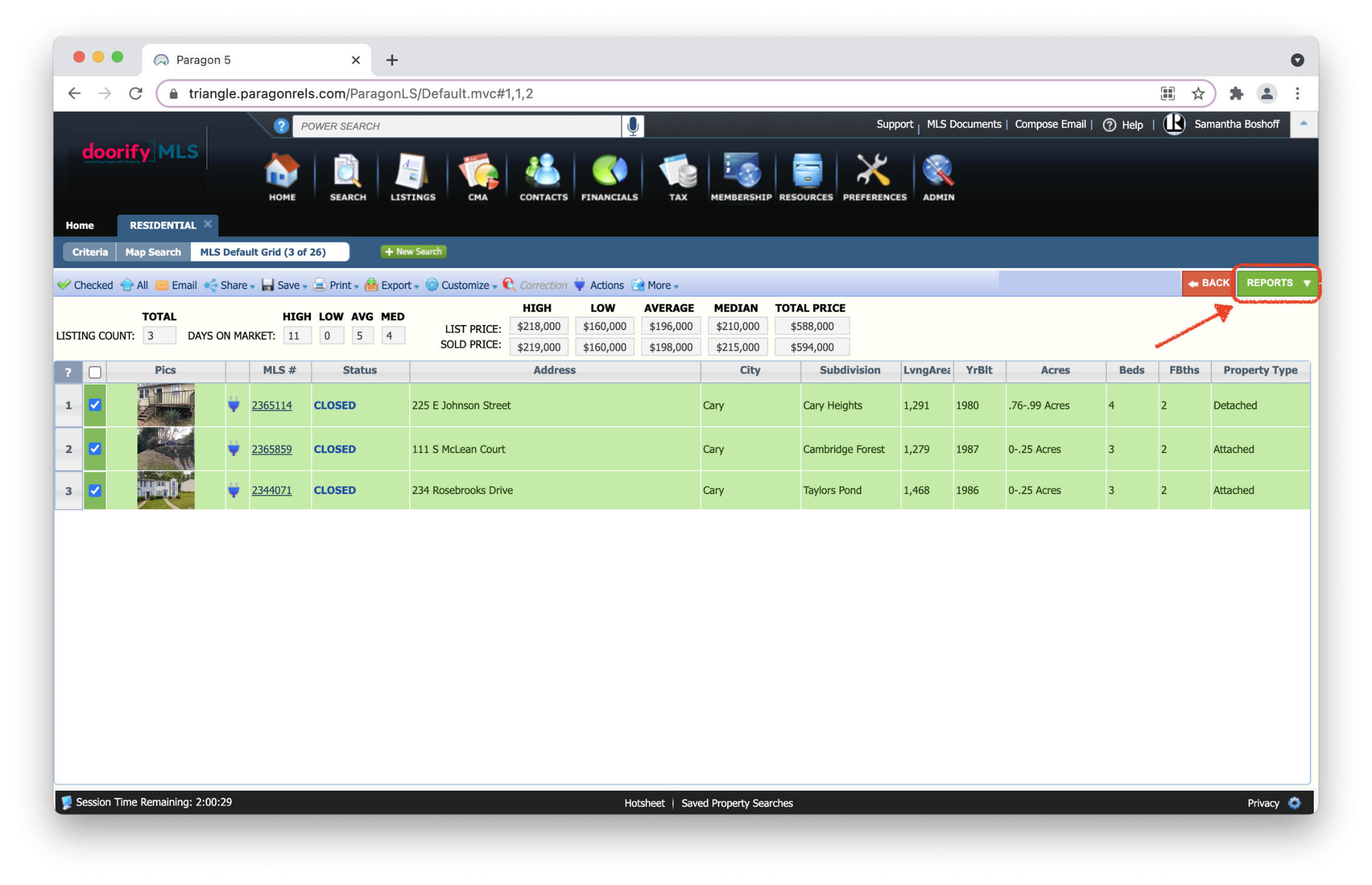
Task: Click the actions icon for MLS 2365859
Action: point(233,449)
